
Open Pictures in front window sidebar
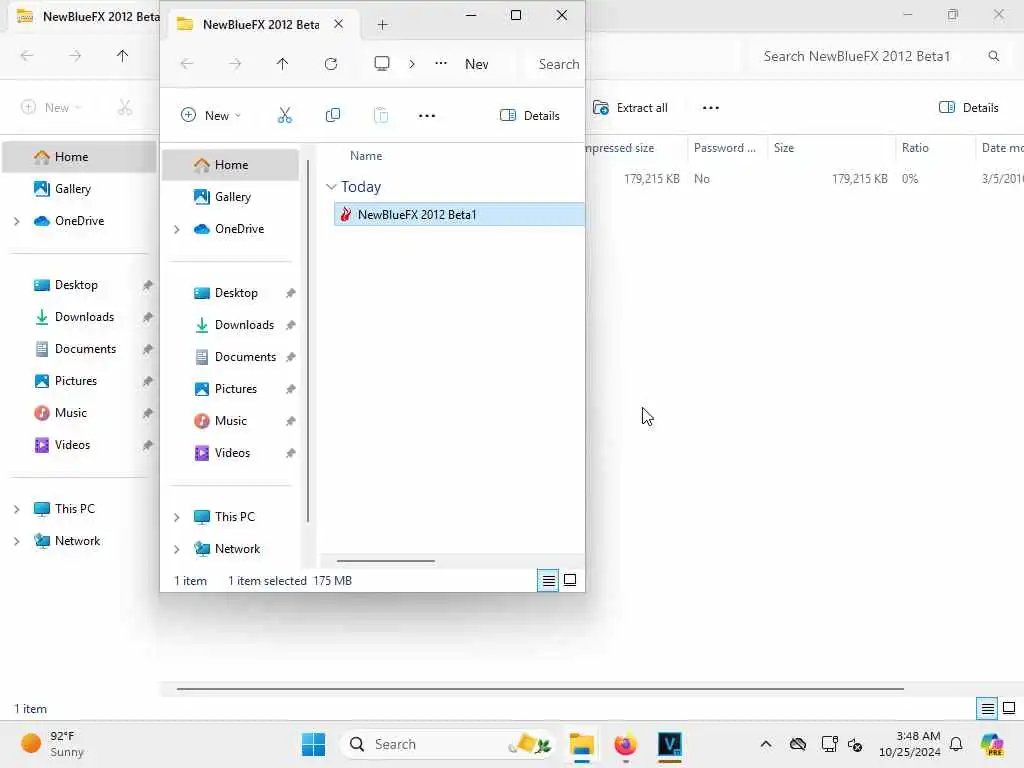[231, 389]
